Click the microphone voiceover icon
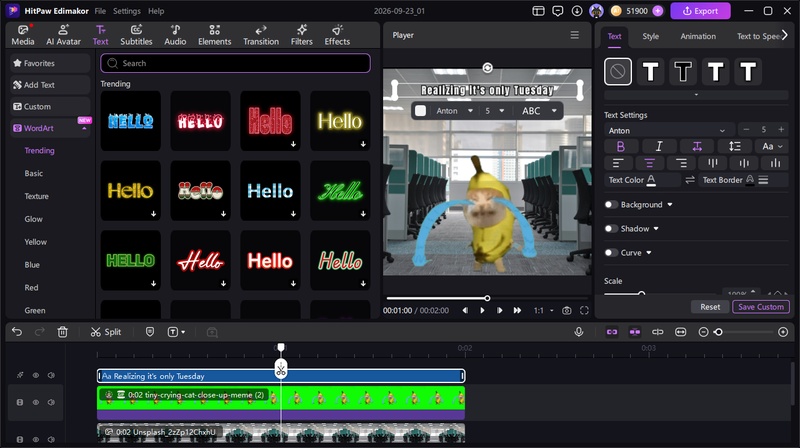 [579, 332]
